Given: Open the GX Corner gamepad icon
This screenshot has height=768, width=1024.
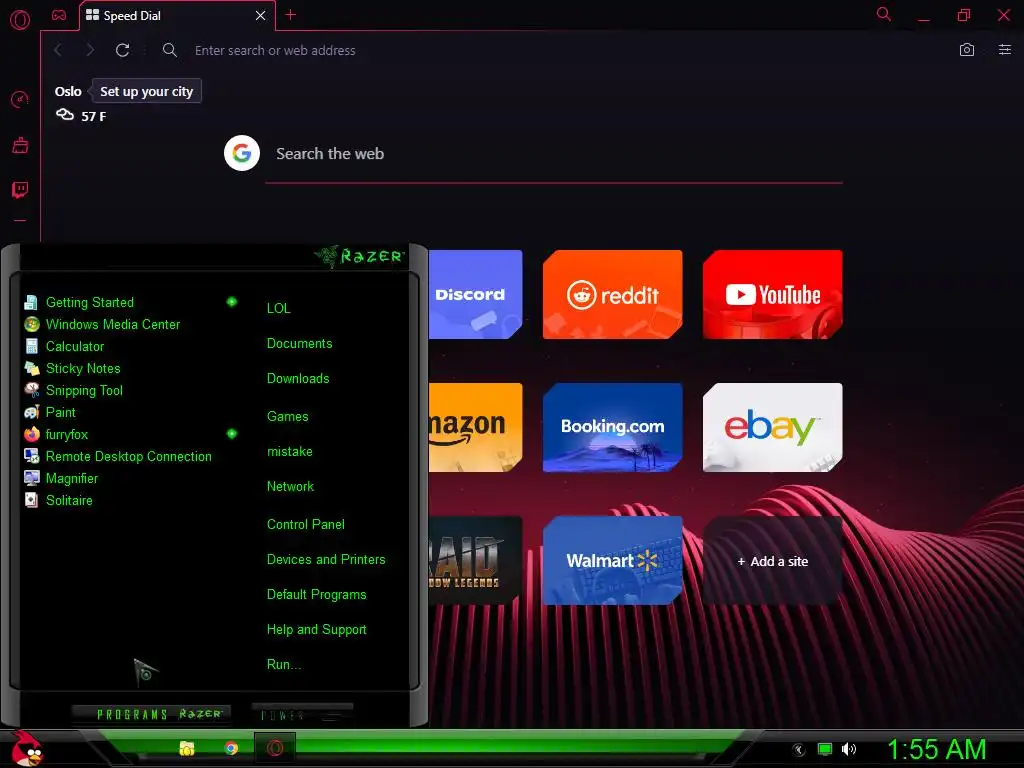Looking at the screenshot, I should (x=59, y=15).
